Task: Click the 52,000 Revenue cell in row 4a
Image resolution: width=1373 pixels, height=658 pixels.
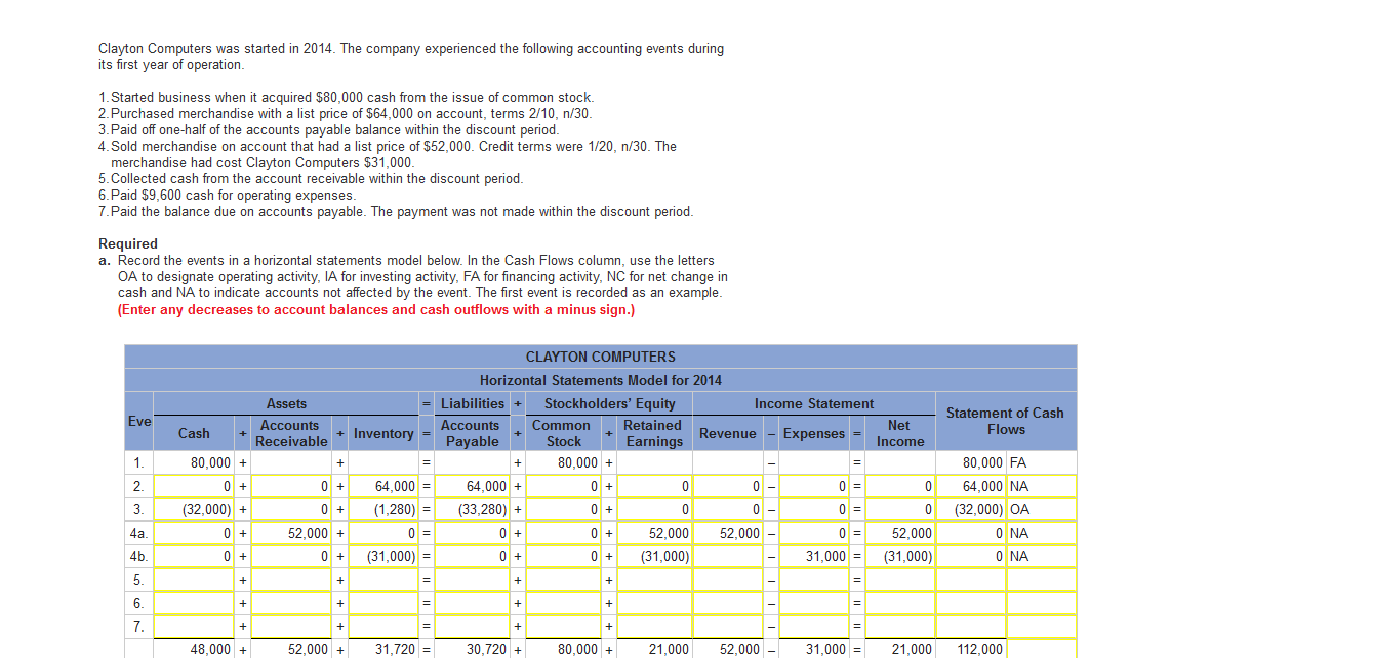Action: [x=728, y=533]
